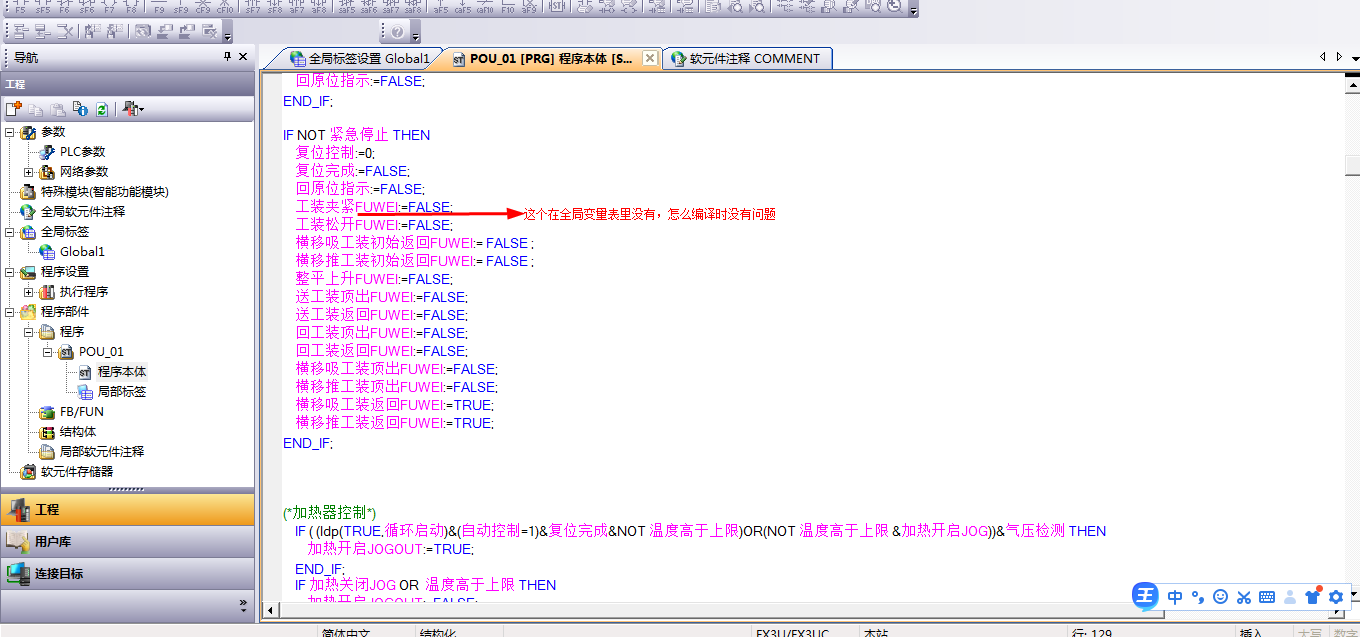Click the new item icon in navigation toolbar
Screen dimensions: 1360x637
pyautogui.click(x=13, y=109)
